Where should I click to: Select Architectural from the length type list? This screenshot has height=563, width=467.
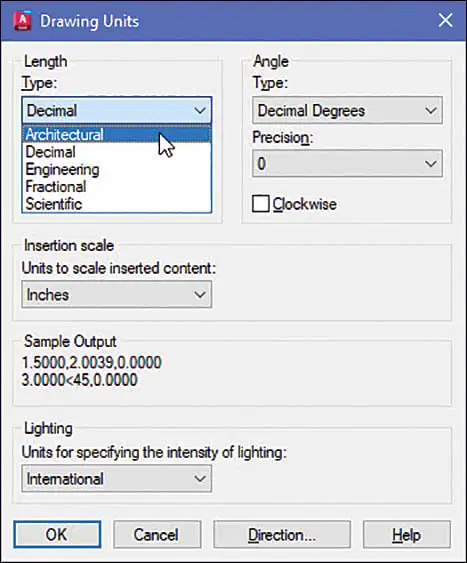tap(117, 135)
